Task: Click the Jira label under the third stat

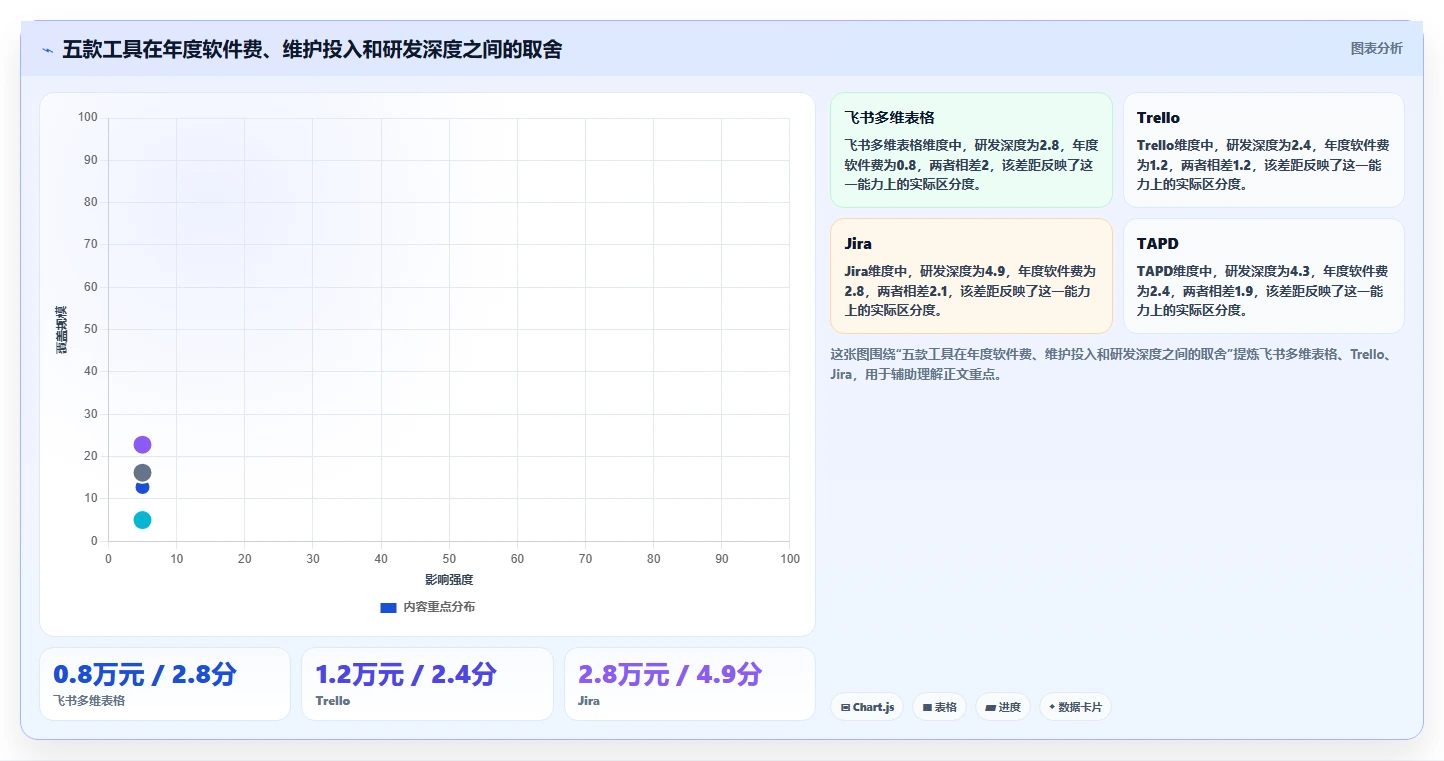Action: (x=589, y=701)
